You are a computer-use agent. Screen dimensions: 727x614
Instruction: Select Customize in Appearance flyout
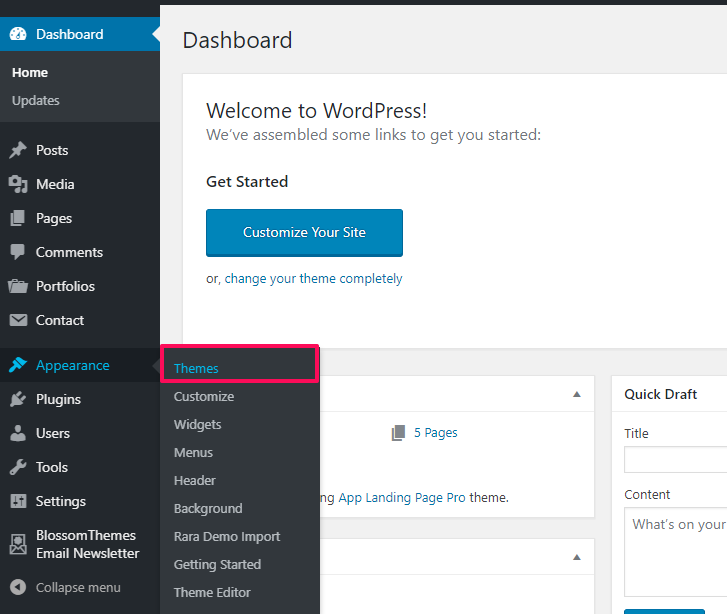click(204, 397)
